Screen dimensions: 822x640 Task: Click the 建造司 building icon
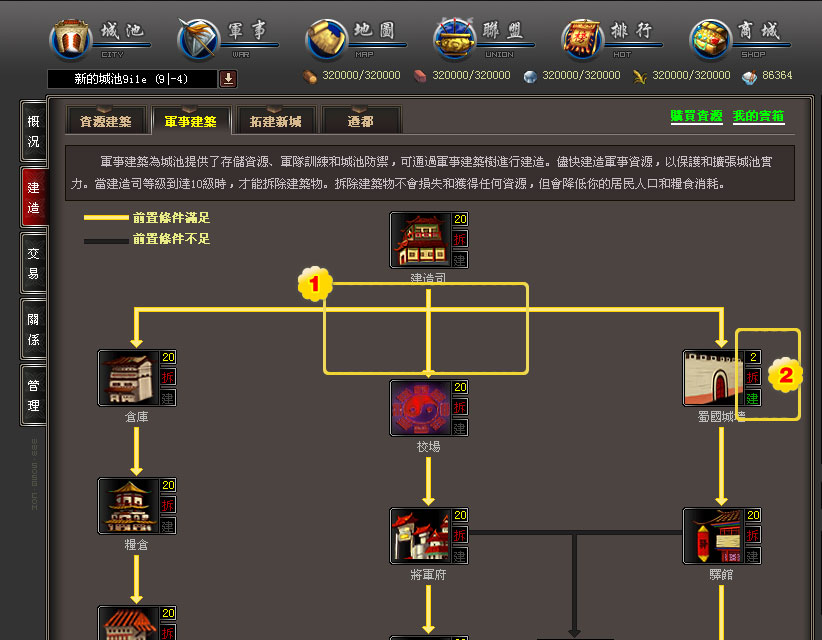[x=421, y=240]
